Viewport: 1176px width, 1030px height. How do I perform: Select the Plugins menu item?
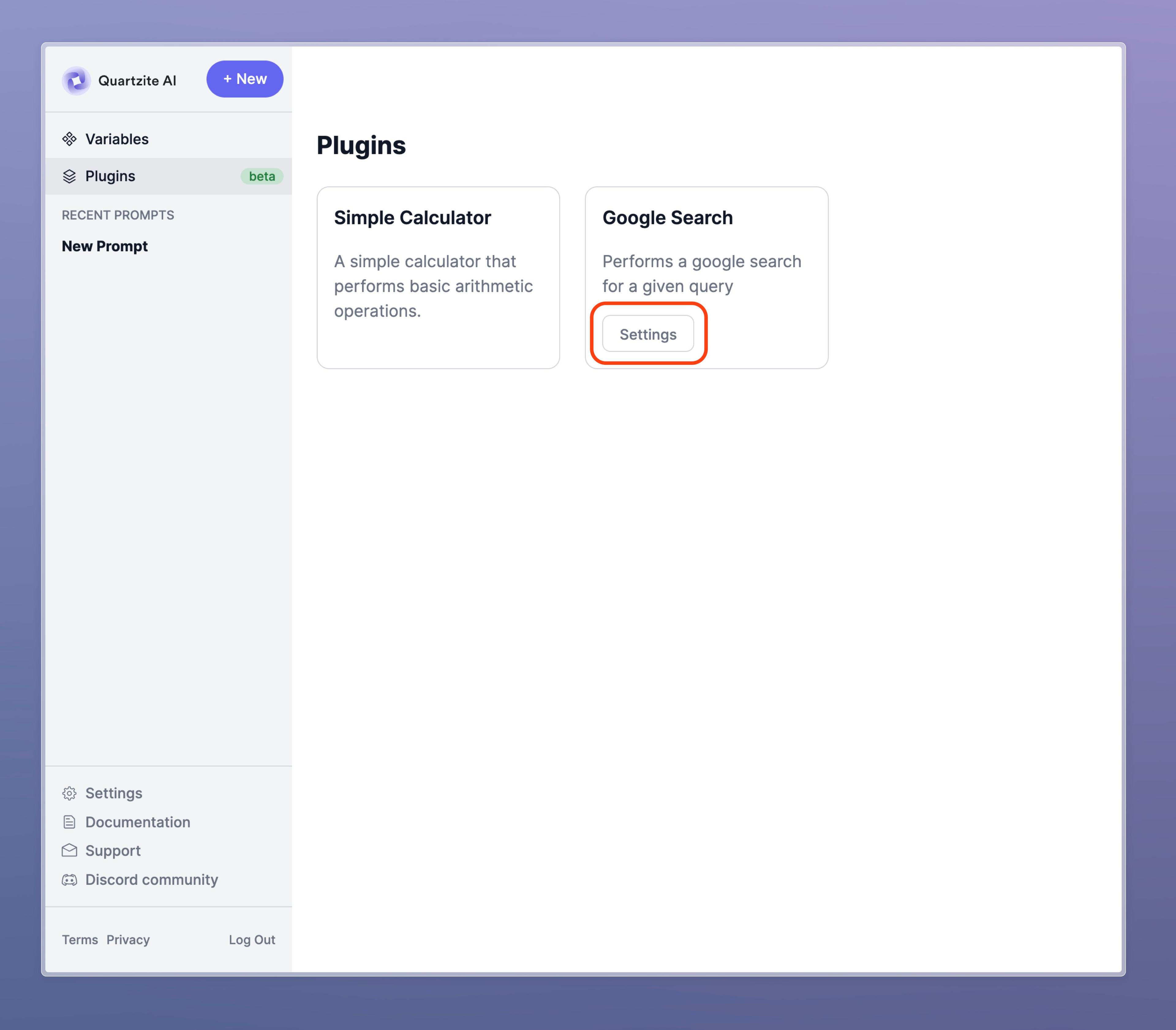tap(110, 176)
